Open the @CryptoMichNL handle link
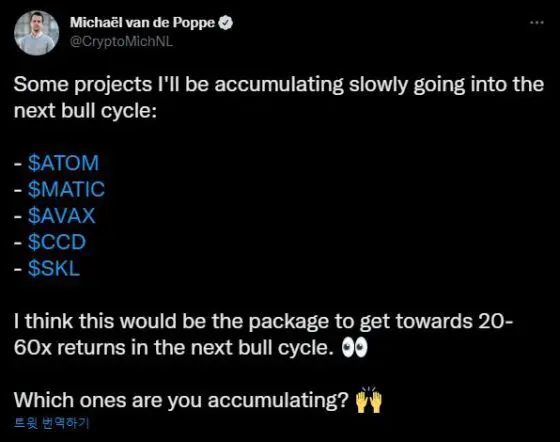The width and height of the screenshot is (560, 442). [x=121, y=41]
